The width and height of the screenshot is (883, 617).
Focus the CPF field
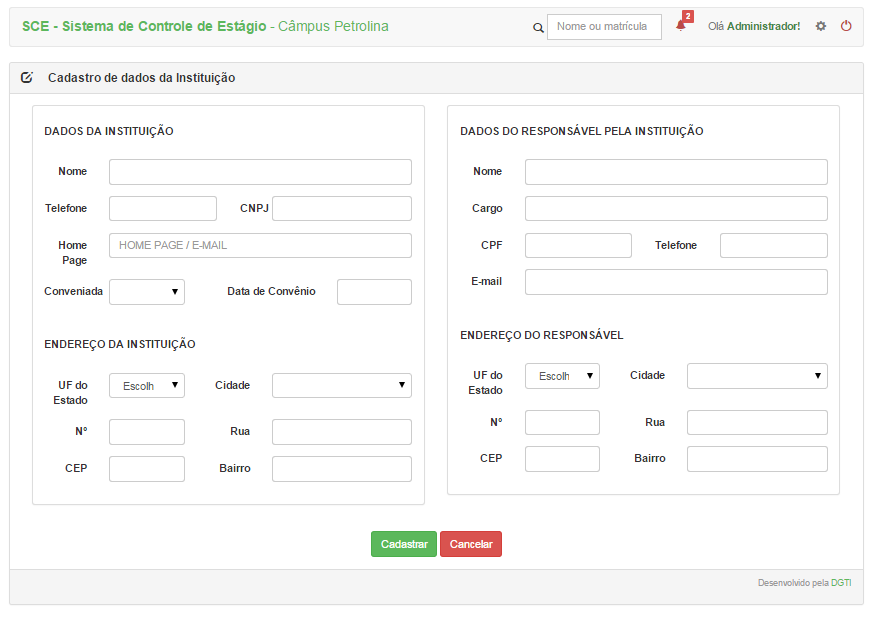pos(578,245)
